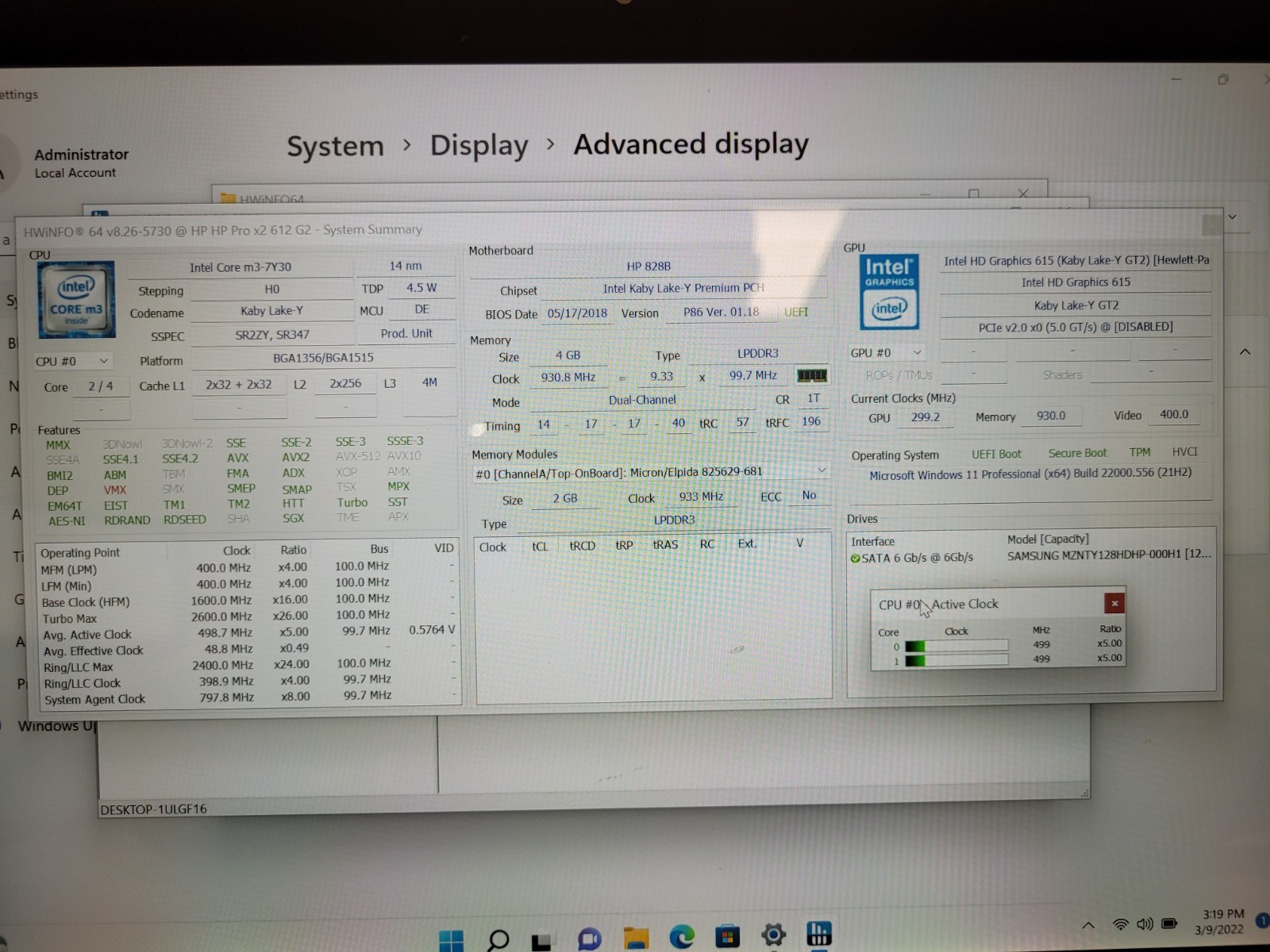Show hidden icons with the tray chevron
1270x952 pixels.
(1088, 925)
